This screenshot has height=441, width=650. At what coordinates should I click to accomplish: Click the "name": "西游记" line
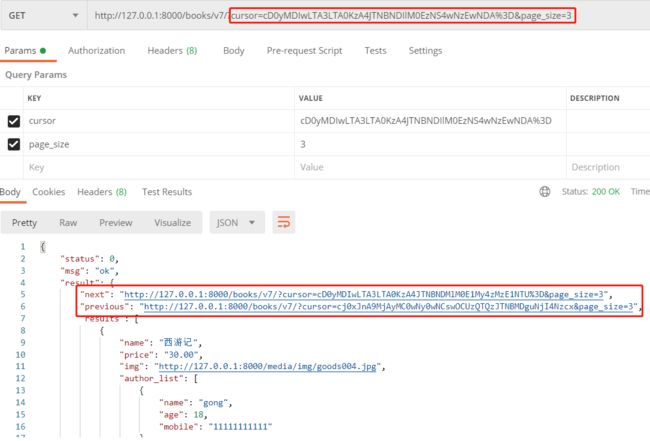pos(160,343)
